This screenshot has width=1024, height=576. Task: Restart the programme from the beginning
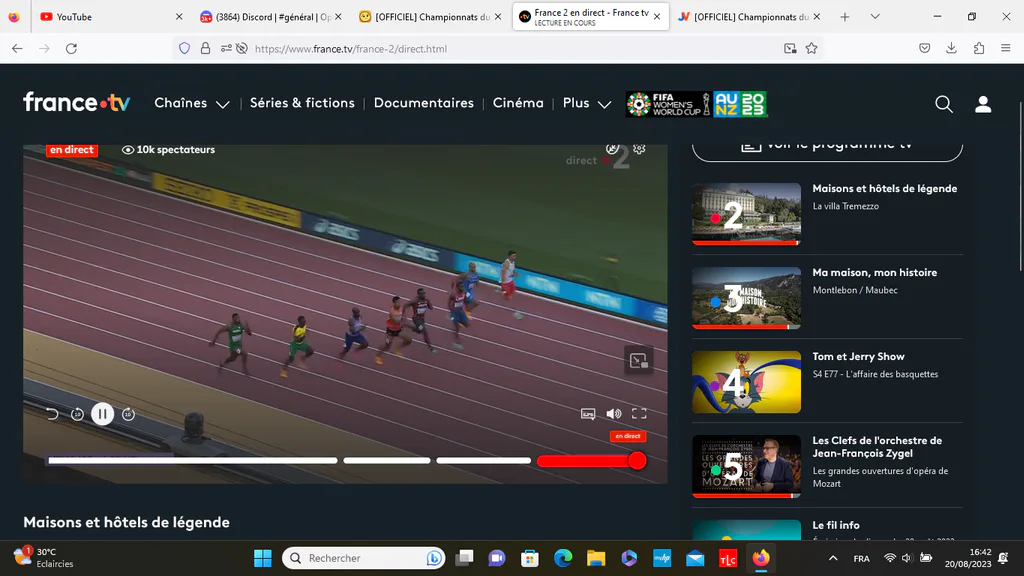(x=52, y=414)
